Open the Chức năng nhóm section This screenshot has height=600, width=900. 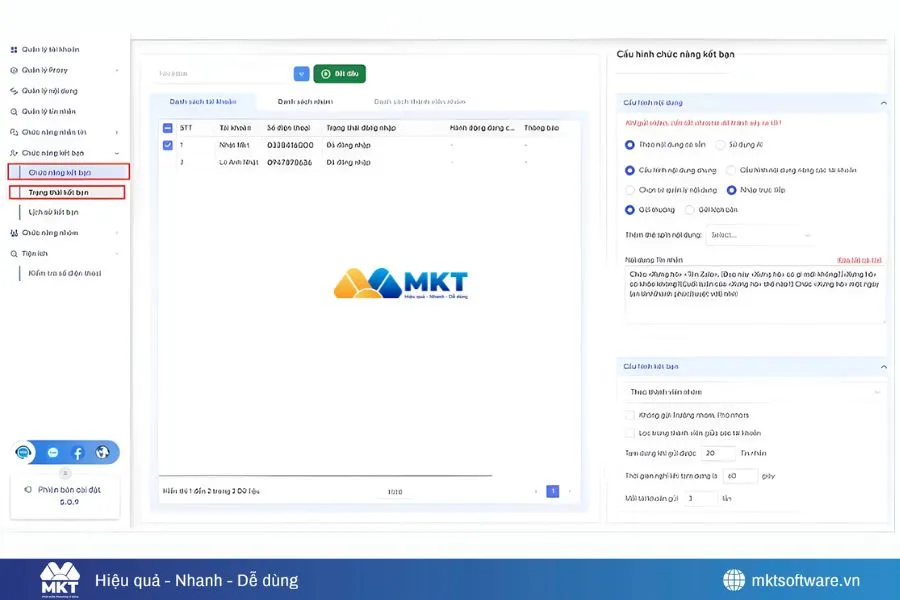point(48,232)
